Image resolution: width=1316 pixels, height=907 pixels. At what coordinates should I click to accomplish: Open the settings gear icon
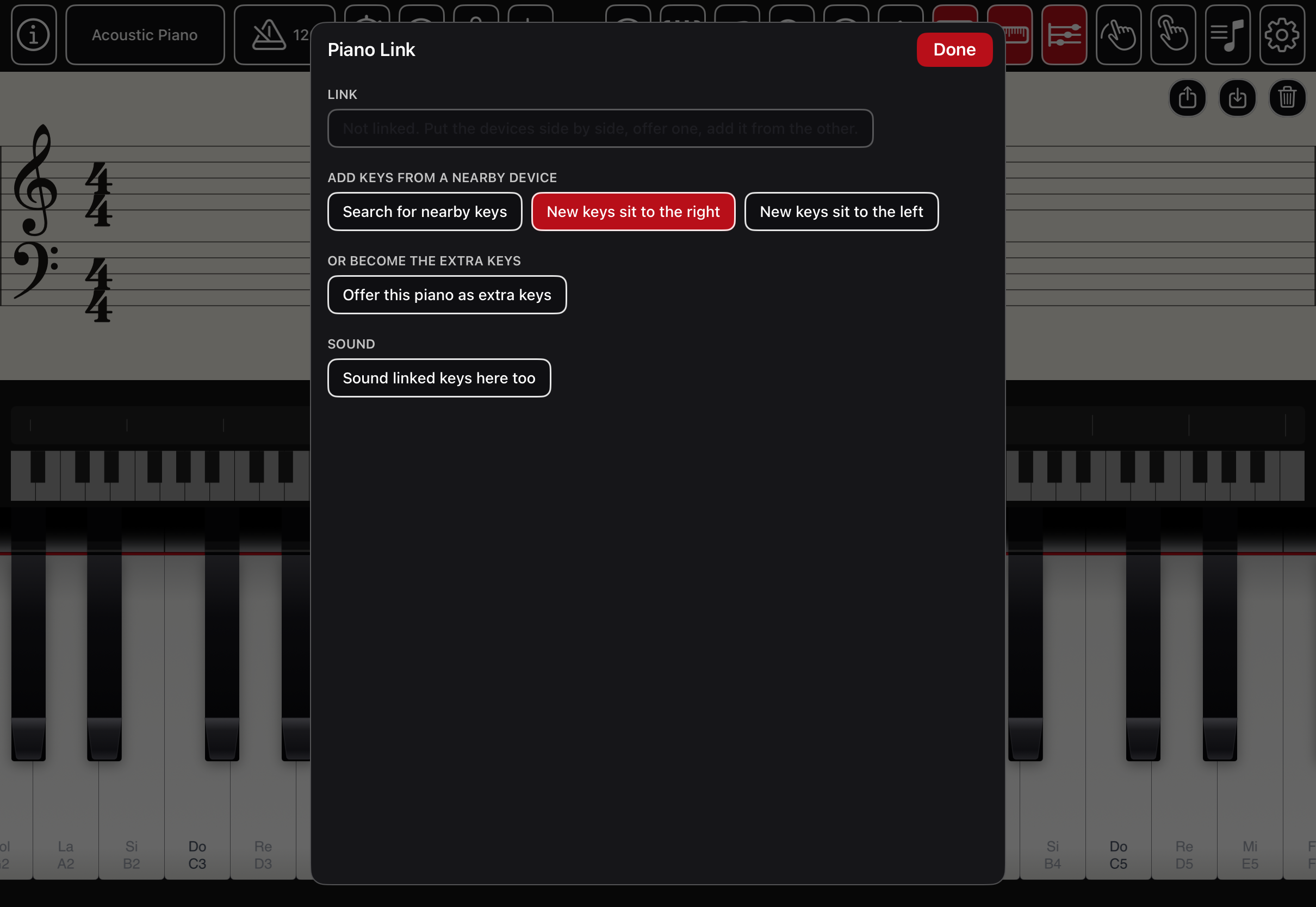(x=1282, y=35)
